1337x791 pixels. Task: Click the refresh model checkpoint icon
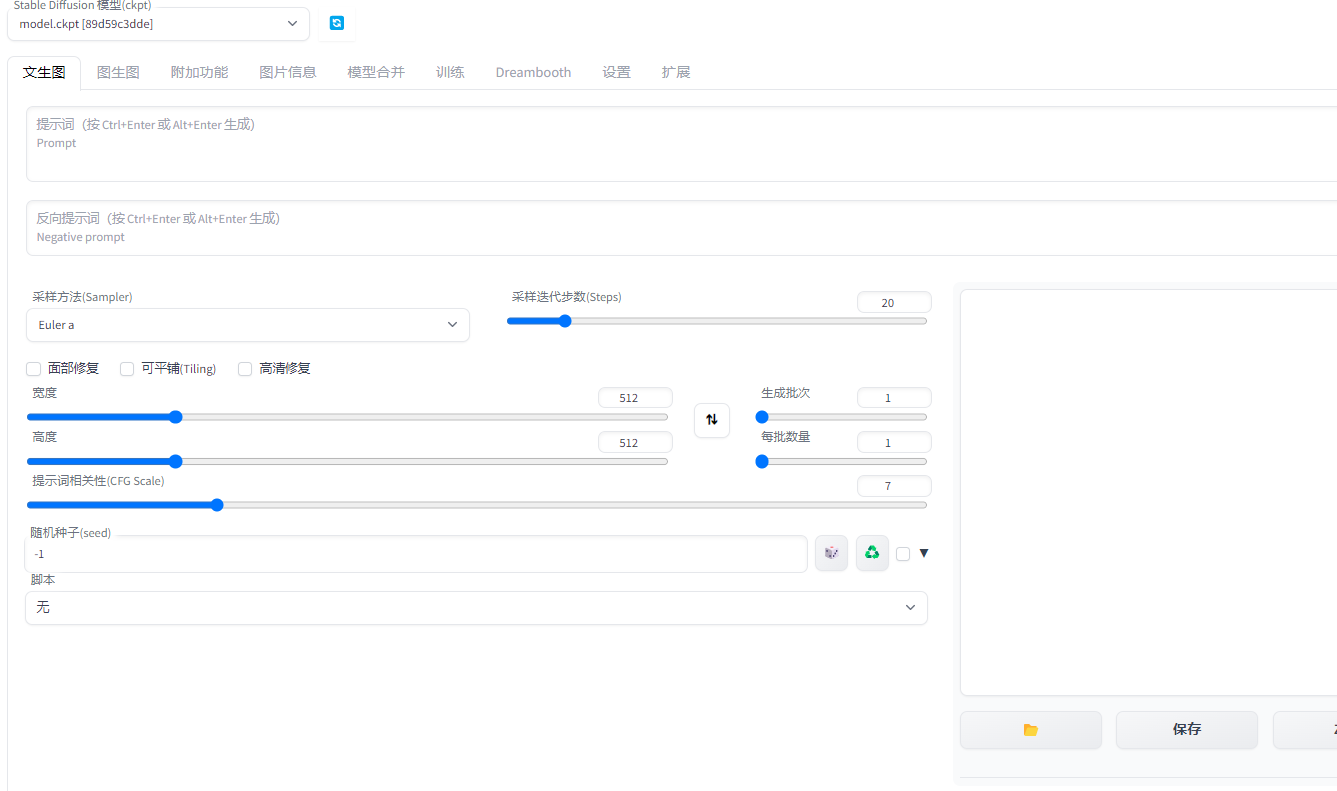click(337, 23)
